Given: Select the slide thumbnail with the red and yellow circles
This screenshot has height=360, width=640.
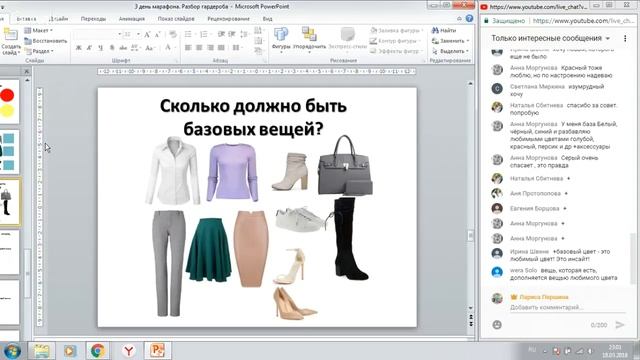Looking at the screenshot, I should click(9, 102).
